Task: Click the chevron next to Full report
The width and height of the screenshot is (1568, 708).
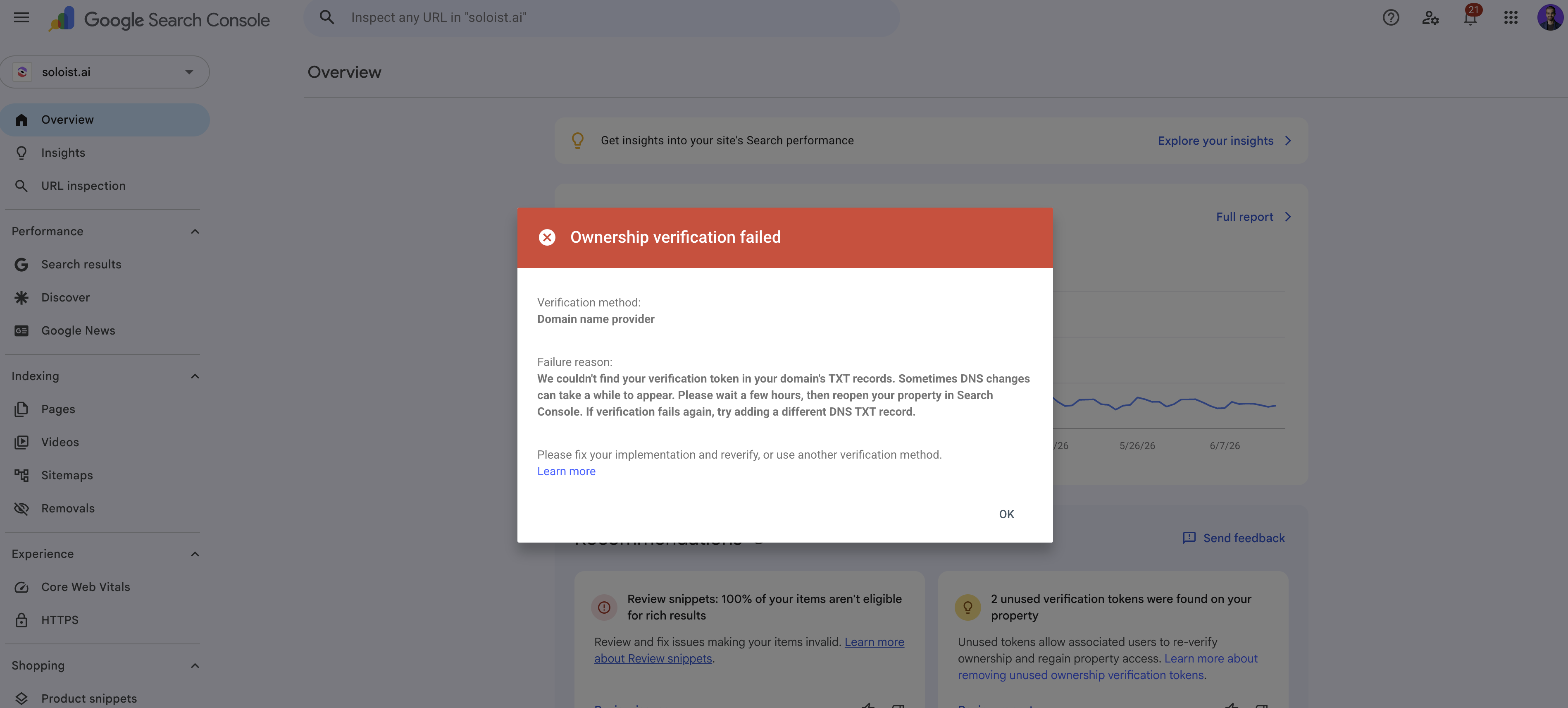Action: point(1288,217)
